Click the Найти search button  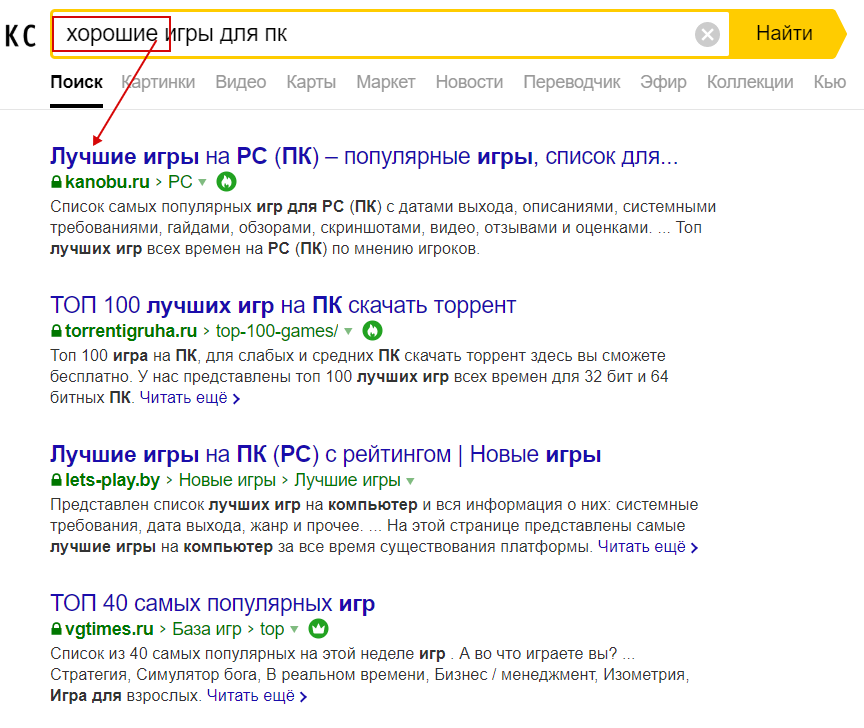click(785, 34)
